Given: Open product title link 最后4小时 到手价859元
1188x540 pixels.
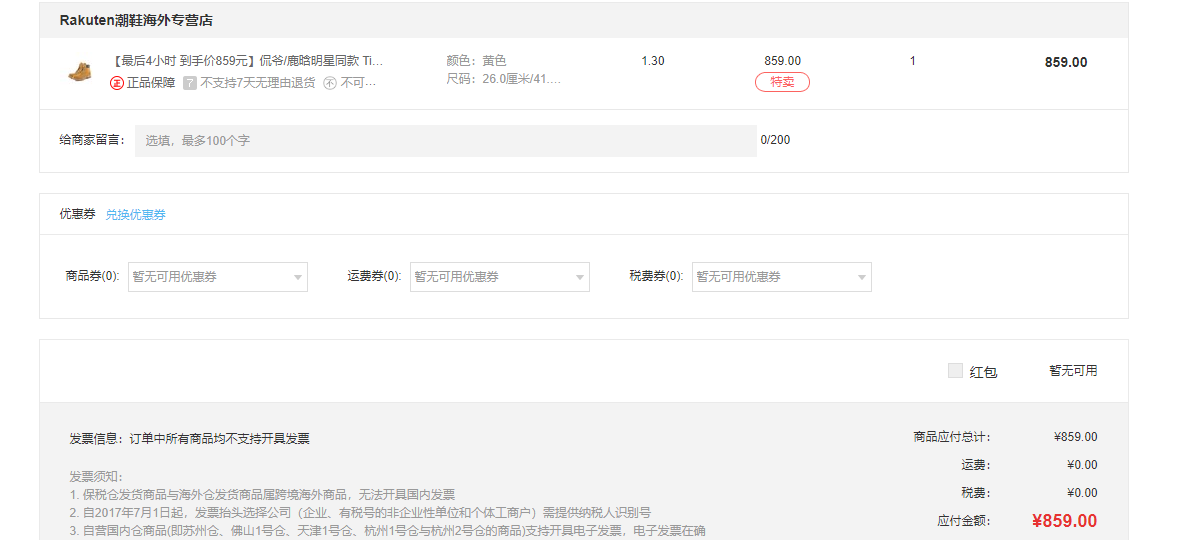Looking at the screenshot, I should pyautogui.click(x=248, y=61).
